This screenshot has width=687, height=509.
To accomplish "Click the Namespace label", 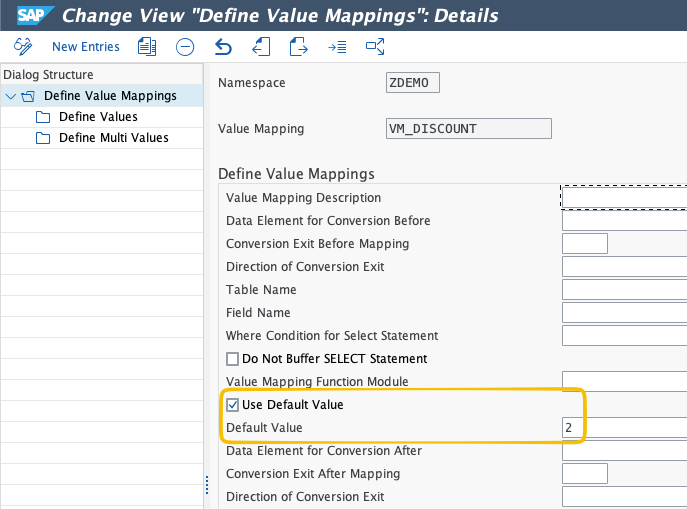I will coord(251,83).
